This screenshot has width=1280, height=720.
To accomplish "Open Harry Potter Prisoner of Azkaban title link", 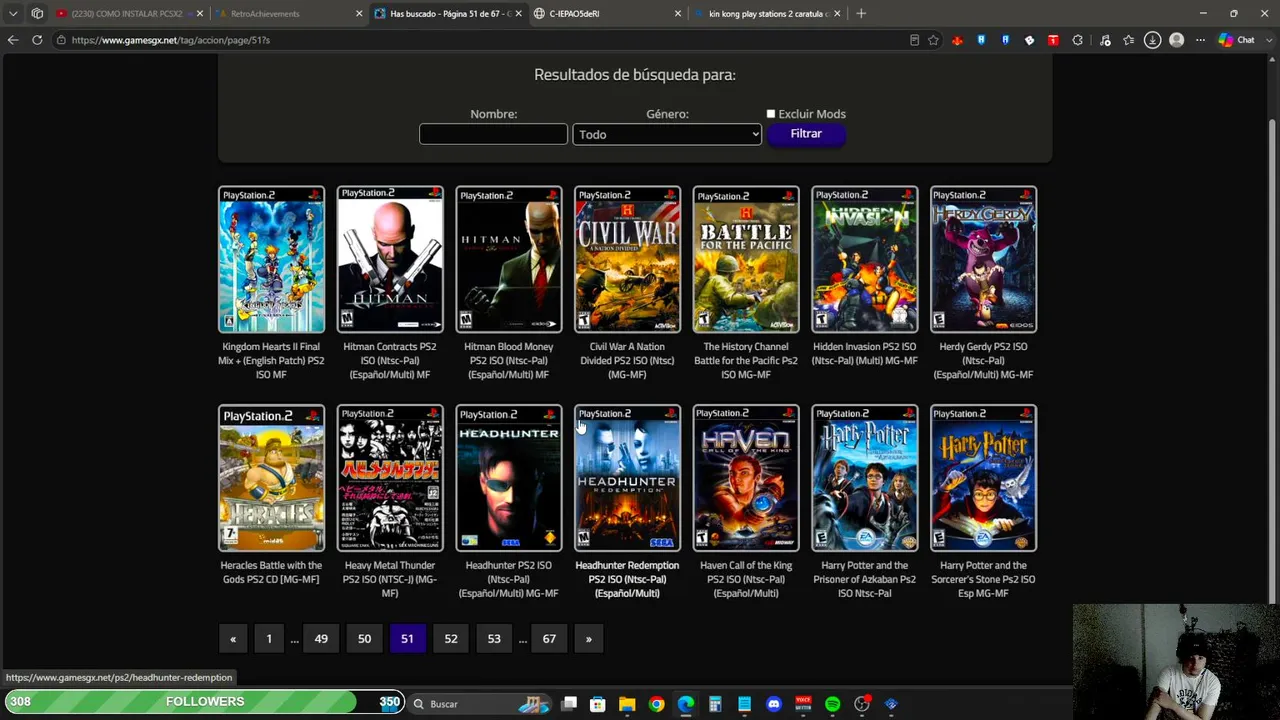I will tap(864, 579).
